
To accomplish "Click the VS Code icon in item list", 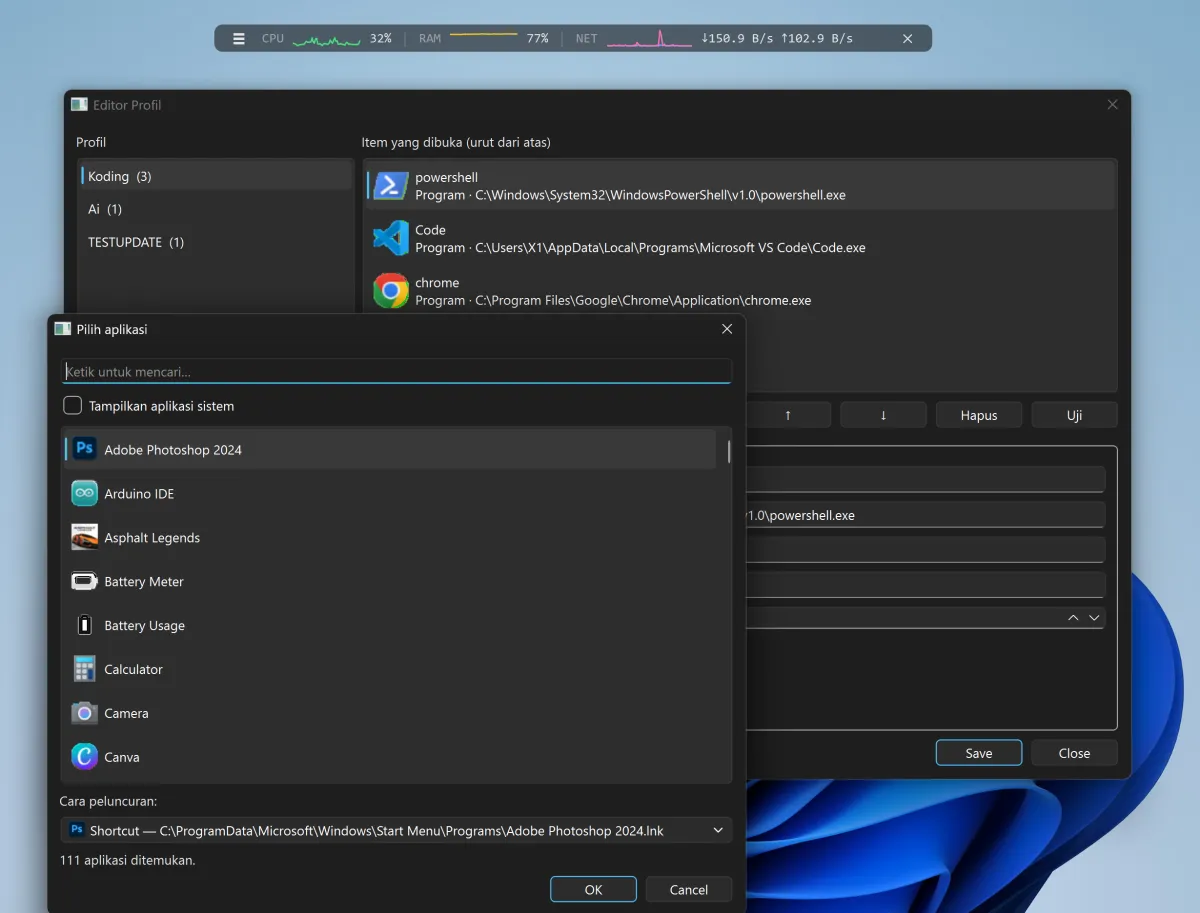I will coord(391,238).
